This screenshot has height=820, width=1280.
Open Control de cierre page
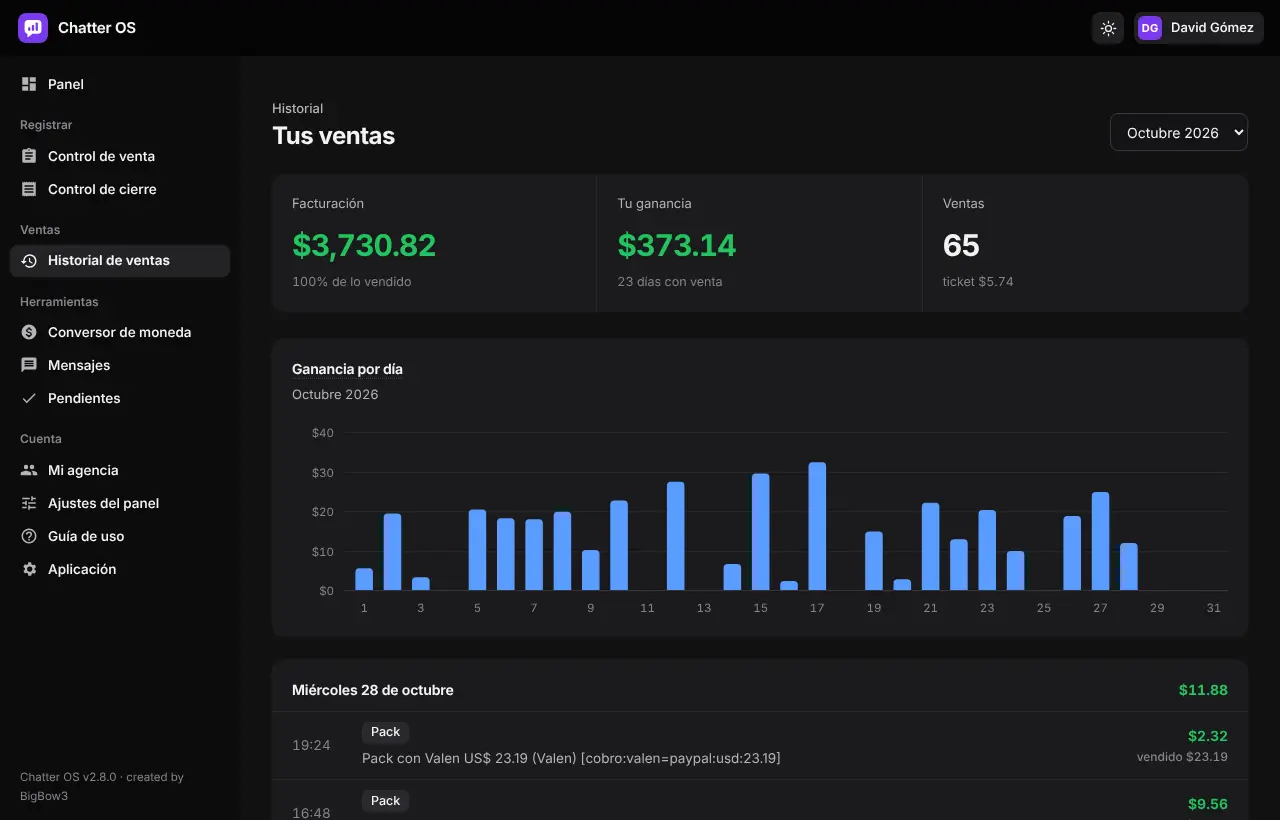[120, 189]
